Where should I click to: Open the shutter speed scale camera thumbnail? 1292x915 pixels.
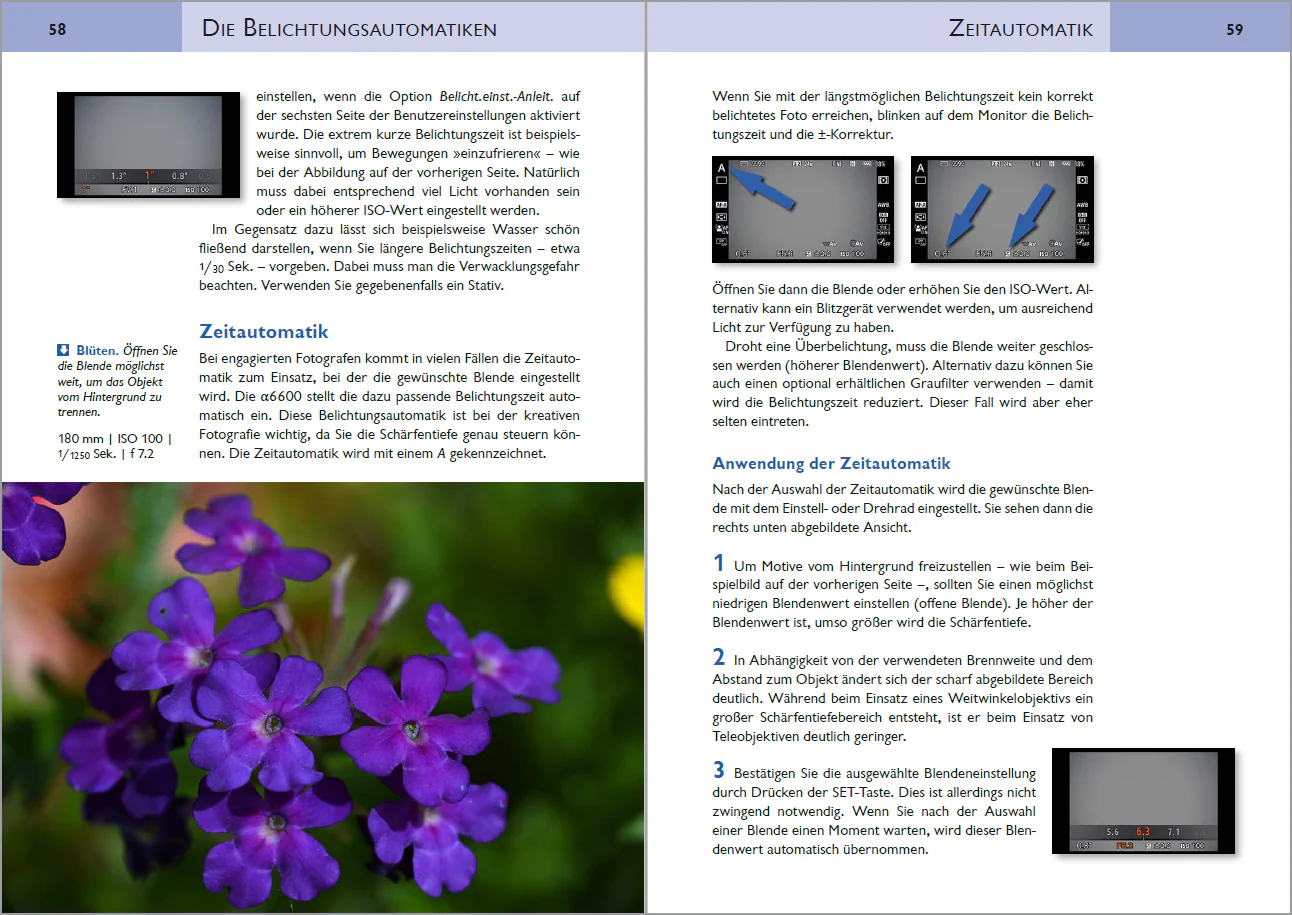click(148, 145)
